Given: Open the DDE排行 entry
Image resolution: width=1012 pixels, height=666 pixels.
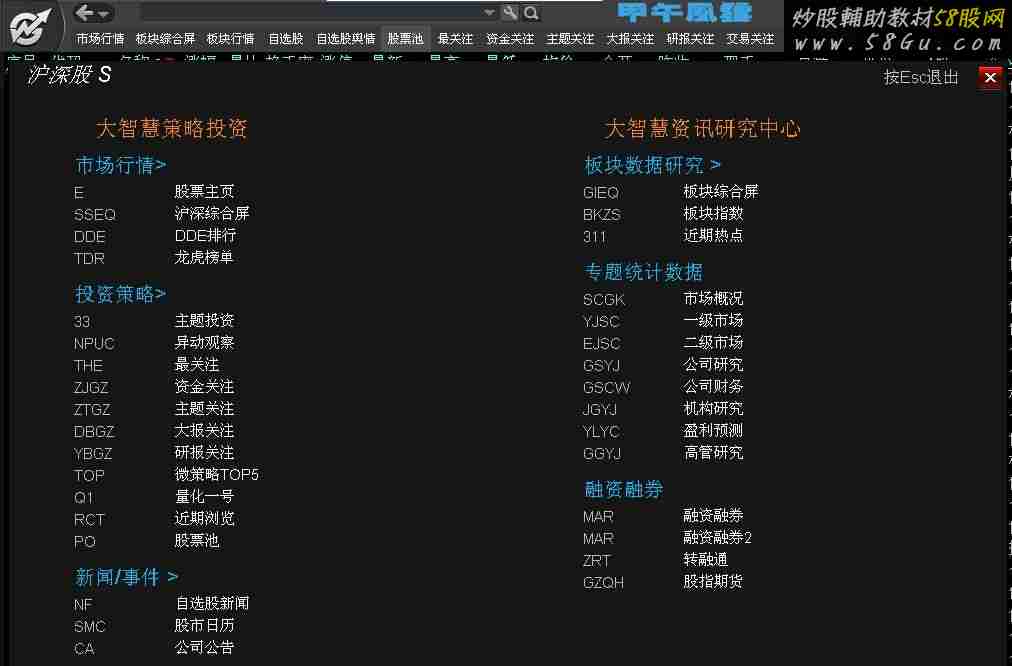Looking at the screenshot, I should [x=205, y=236].
